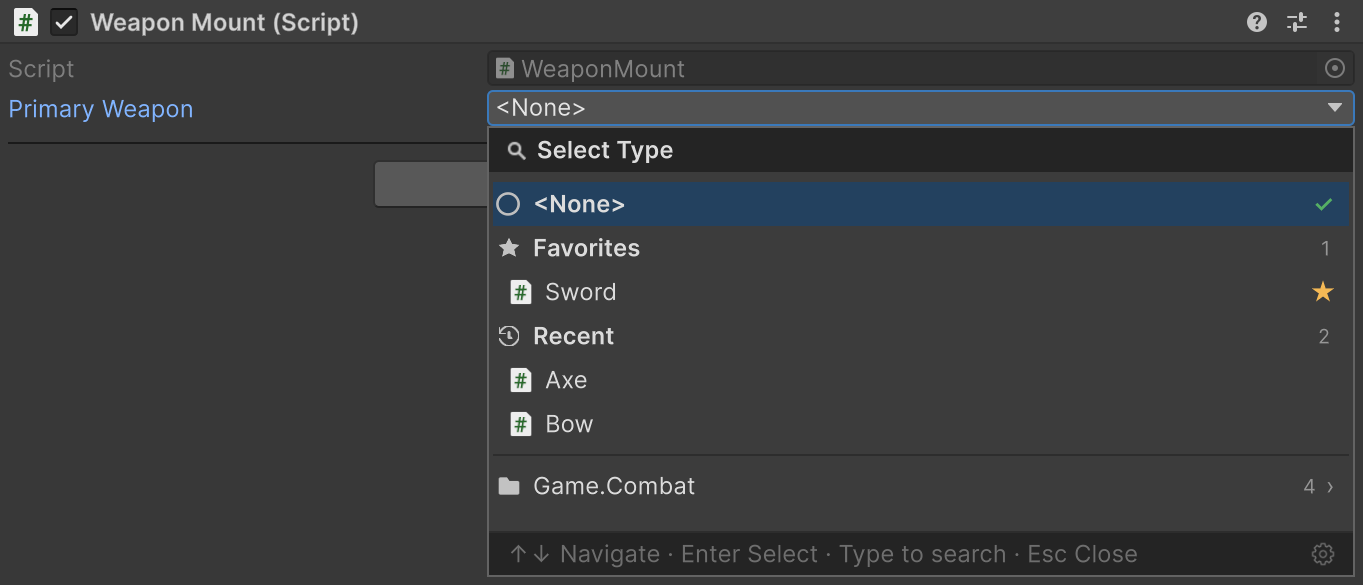This screenshot has width=1363, height=585.
Task: Click the Primary Weapon property label
Action: click(101, 109)
